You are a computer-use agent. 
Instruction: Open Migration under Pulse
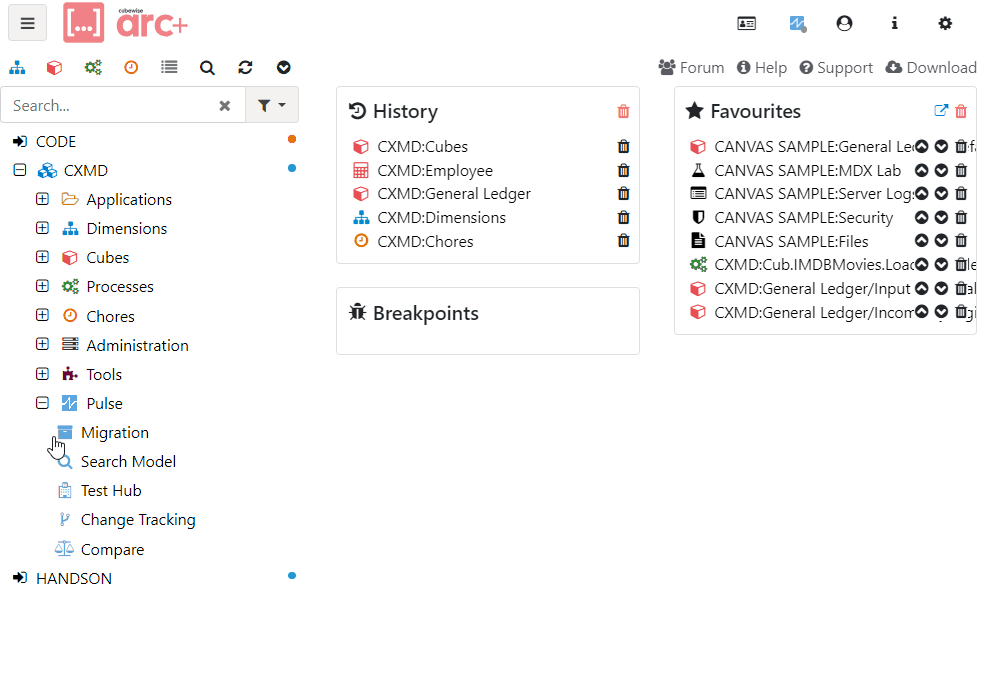click(x=114, y=433)
